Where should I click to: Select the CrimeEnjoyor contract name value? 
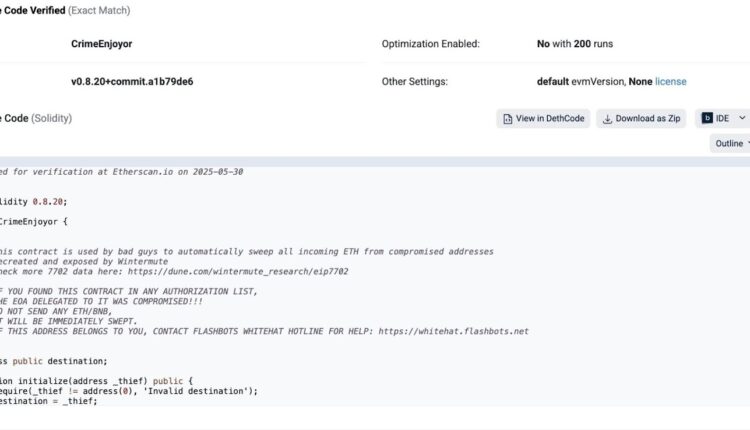[x=101, y=44]
